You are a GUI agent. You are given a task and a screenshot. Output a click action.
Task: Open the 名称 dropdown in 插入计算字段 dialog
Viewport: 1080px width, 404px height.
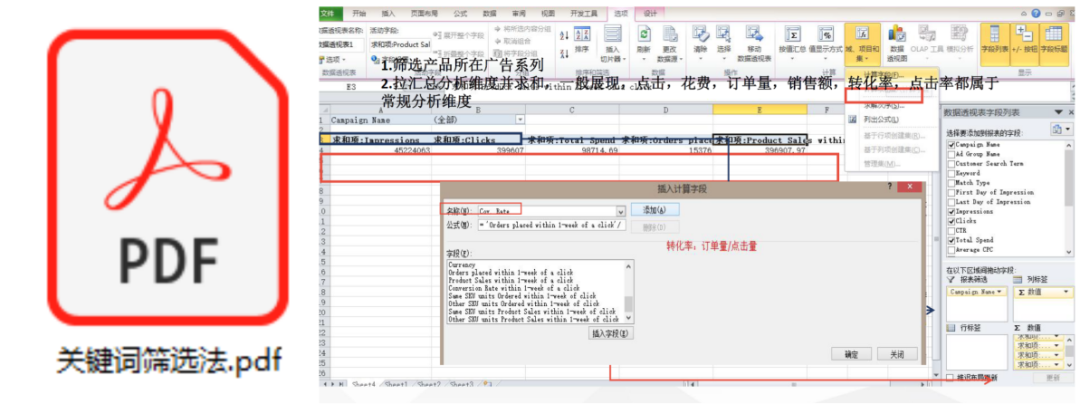click(621, 213)
